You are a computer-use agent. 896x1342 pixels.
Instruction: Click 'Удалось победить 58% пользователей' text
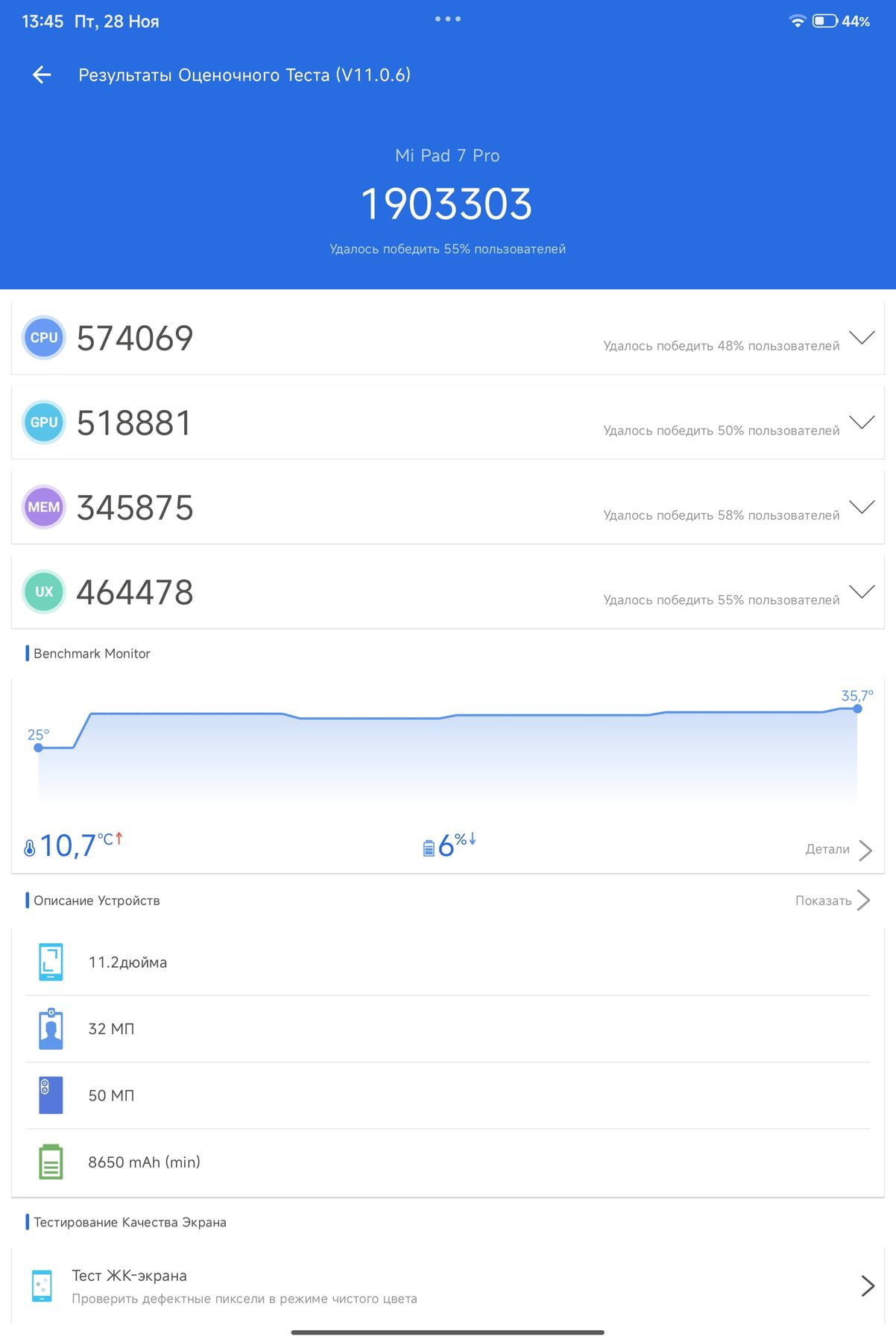click(x=722, y=515)
